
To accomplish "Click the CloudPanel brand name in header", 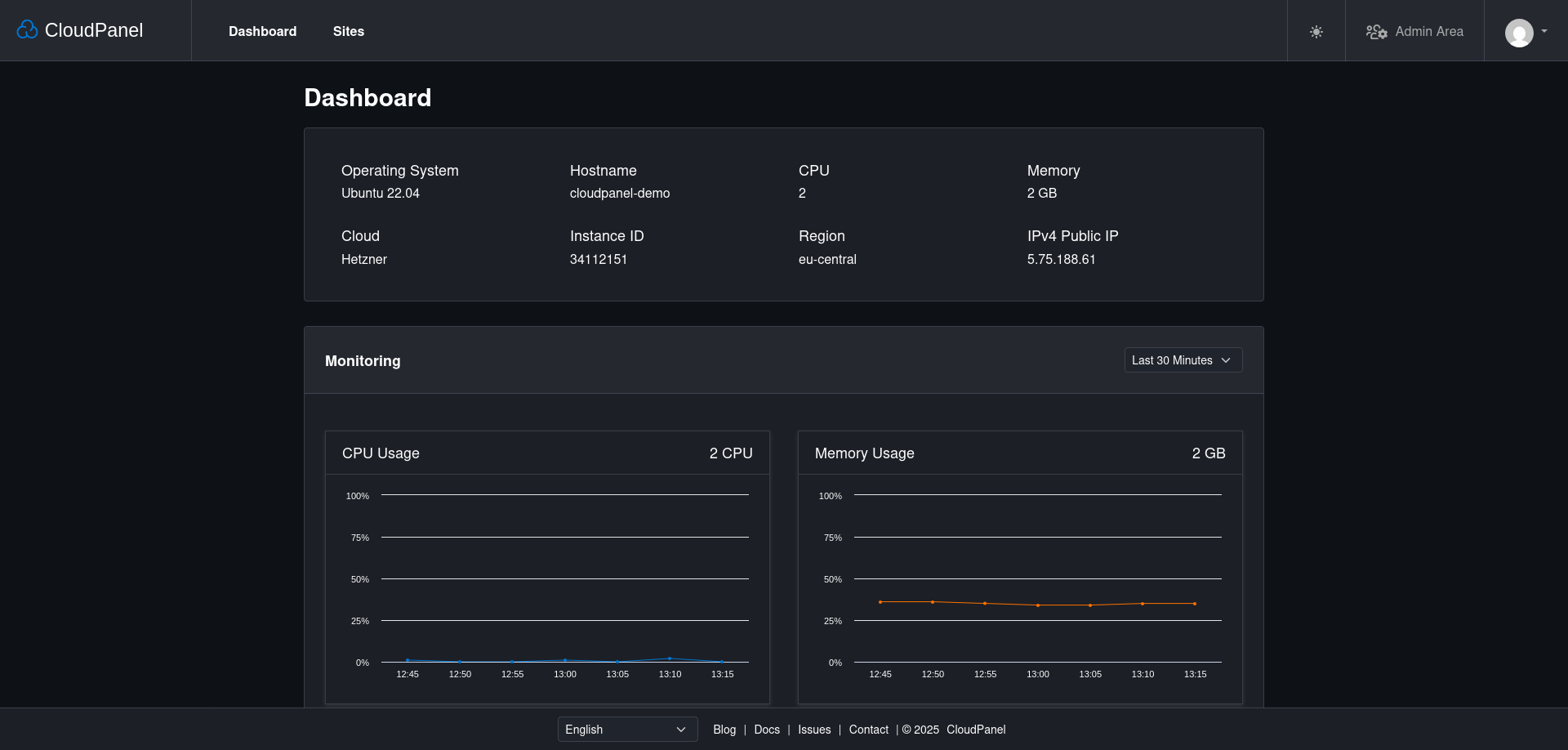I will click(93, 30).
